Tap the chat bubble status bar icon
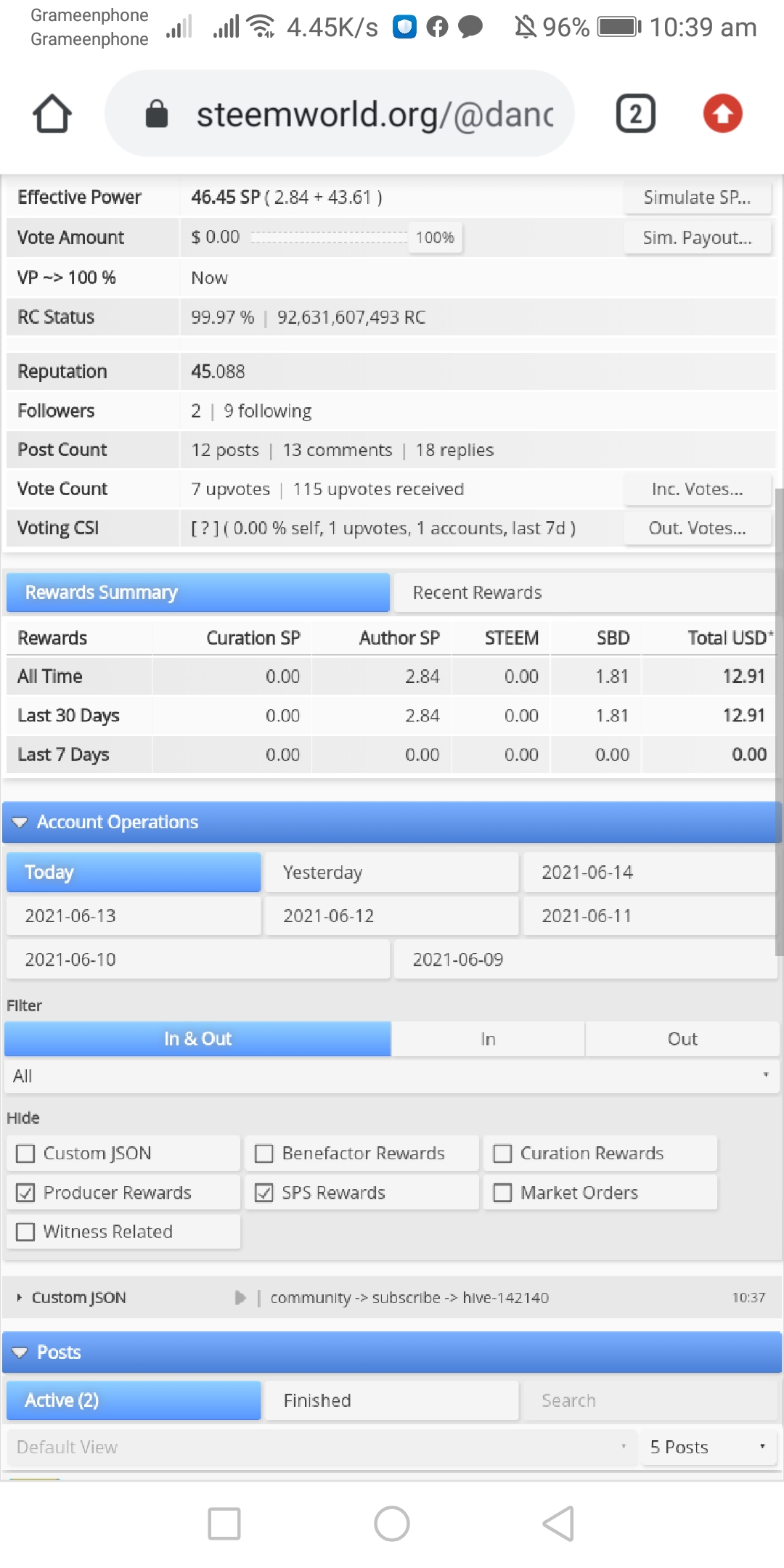Viewport: 784px width, 1568px height. (x=470, y=27)
